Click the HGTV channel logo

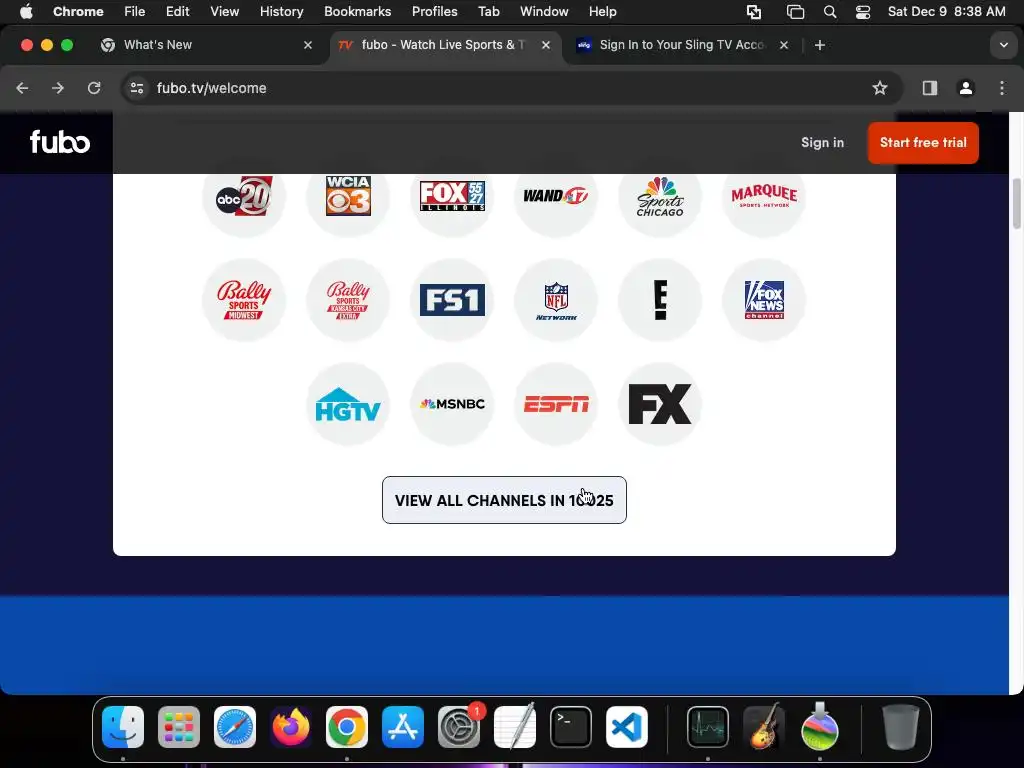pos(348,404)
